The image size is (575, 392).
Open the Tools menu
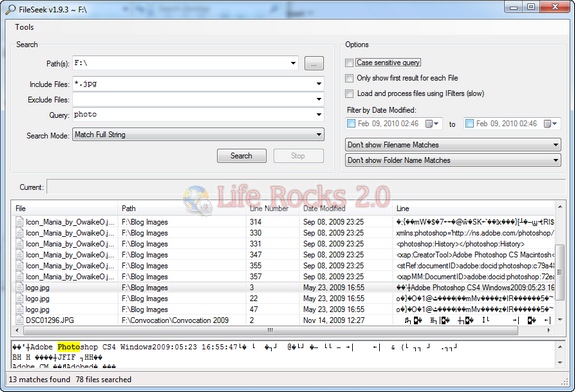point(24,27)
